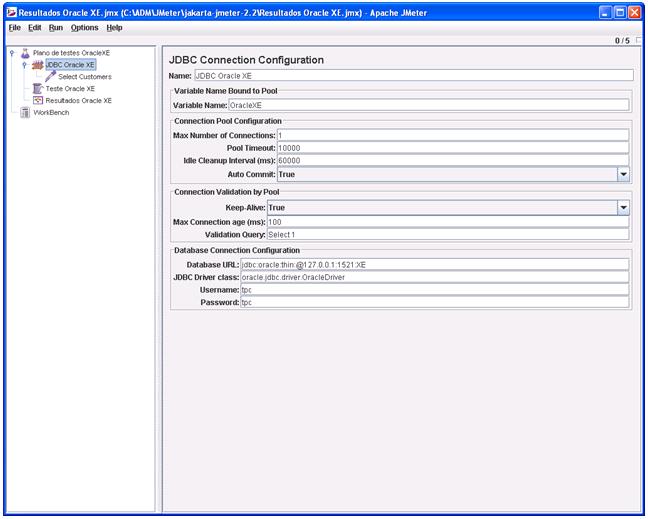Collapse the Plano de testes OracleXE tree node
The width and height of the screenshot is (648, 519).
click(11, 53)
